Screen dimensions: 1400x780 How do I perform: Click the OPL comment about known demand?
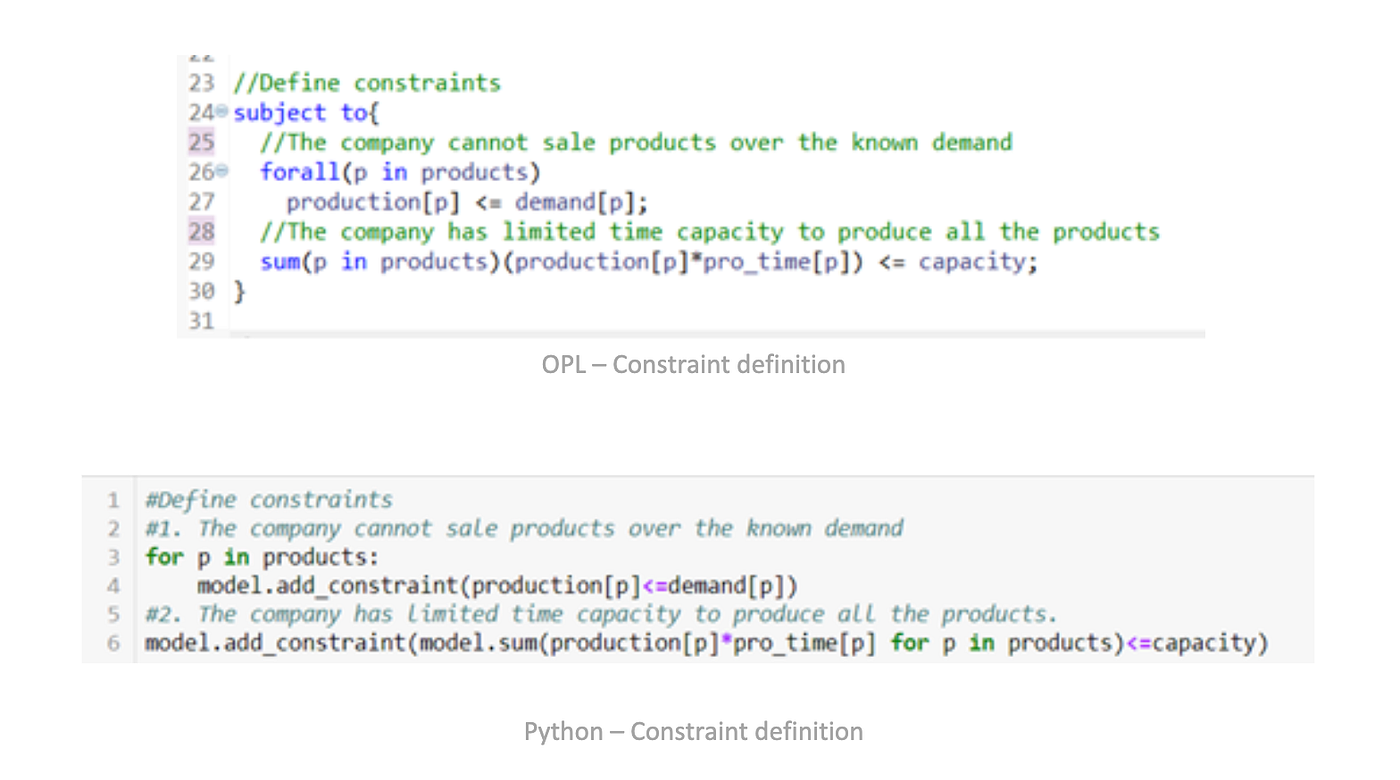coord(636,142)
